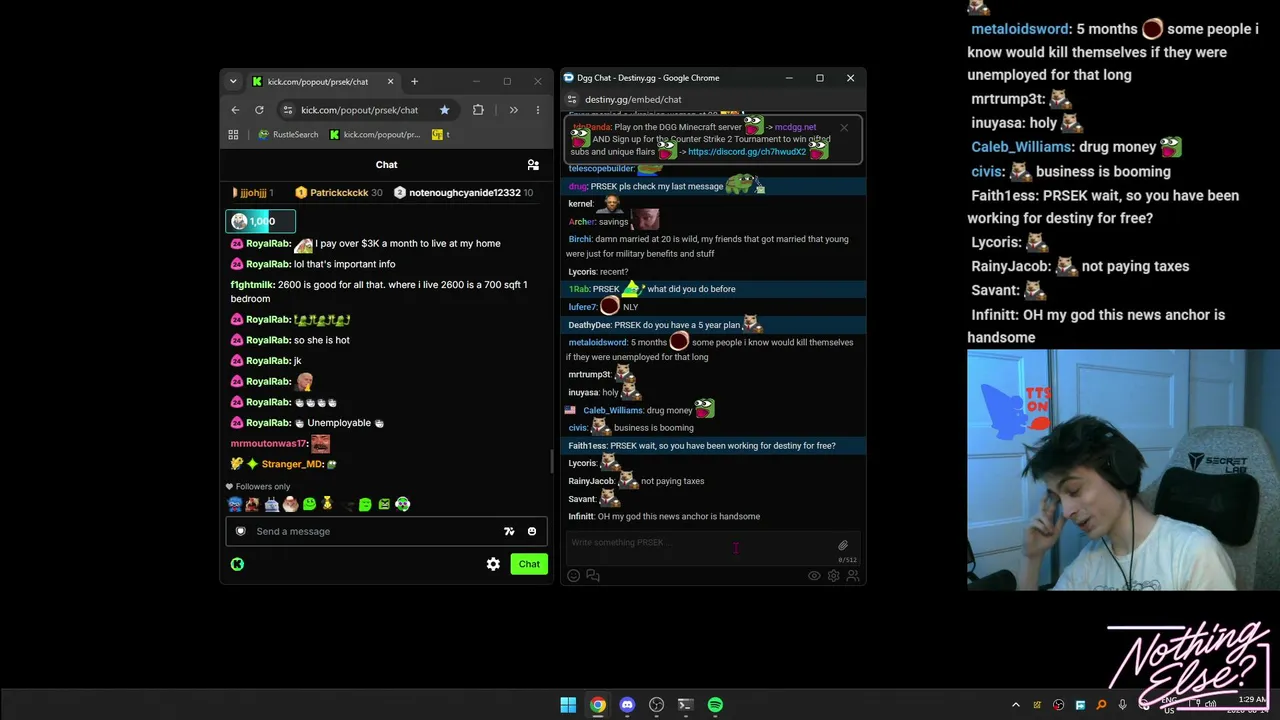Open the mcdgg.net link in pinned message
The image size is (1280, 720).
click(x=795, y=127)
